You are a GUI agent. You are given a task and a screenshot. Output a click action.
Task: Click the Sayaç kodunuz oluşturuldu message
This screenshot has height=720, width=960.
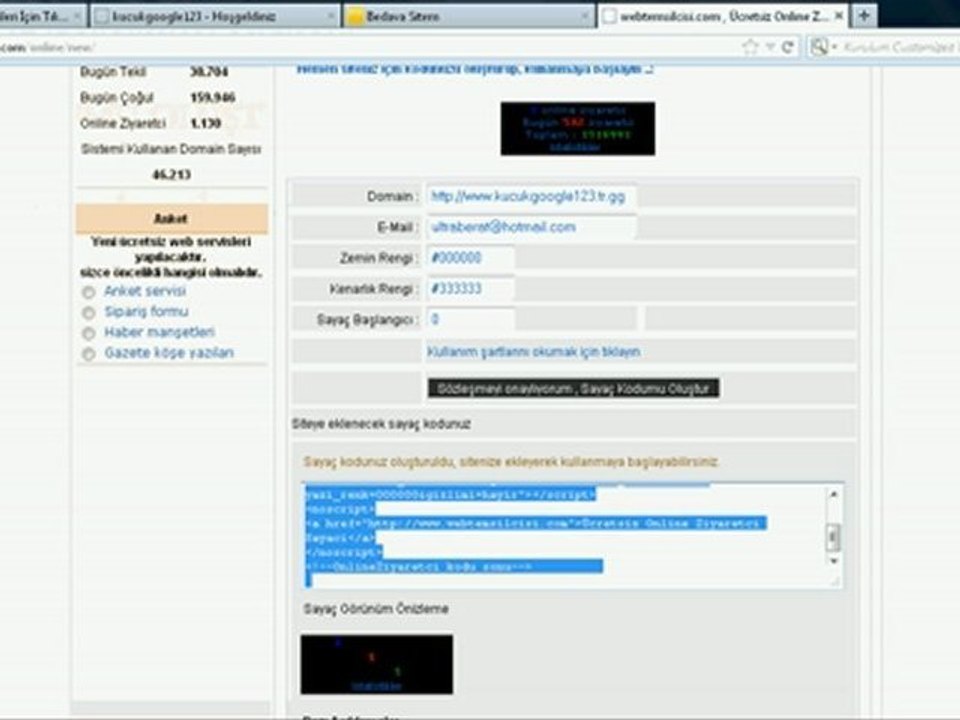[510, 462]
